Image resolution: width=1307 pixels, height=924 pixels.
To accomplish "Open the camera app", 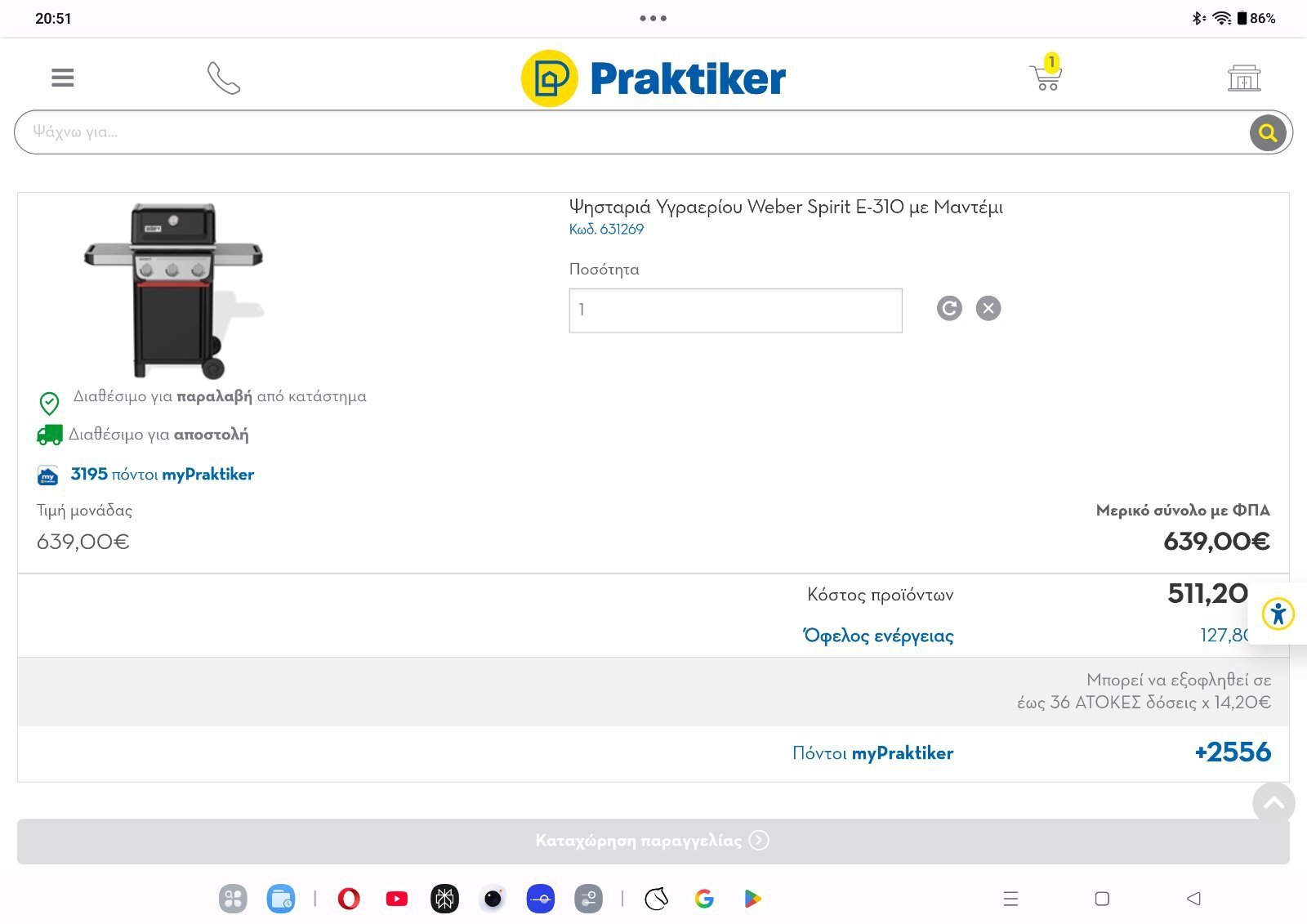I will pyautogui.click(x=493, y=899).
